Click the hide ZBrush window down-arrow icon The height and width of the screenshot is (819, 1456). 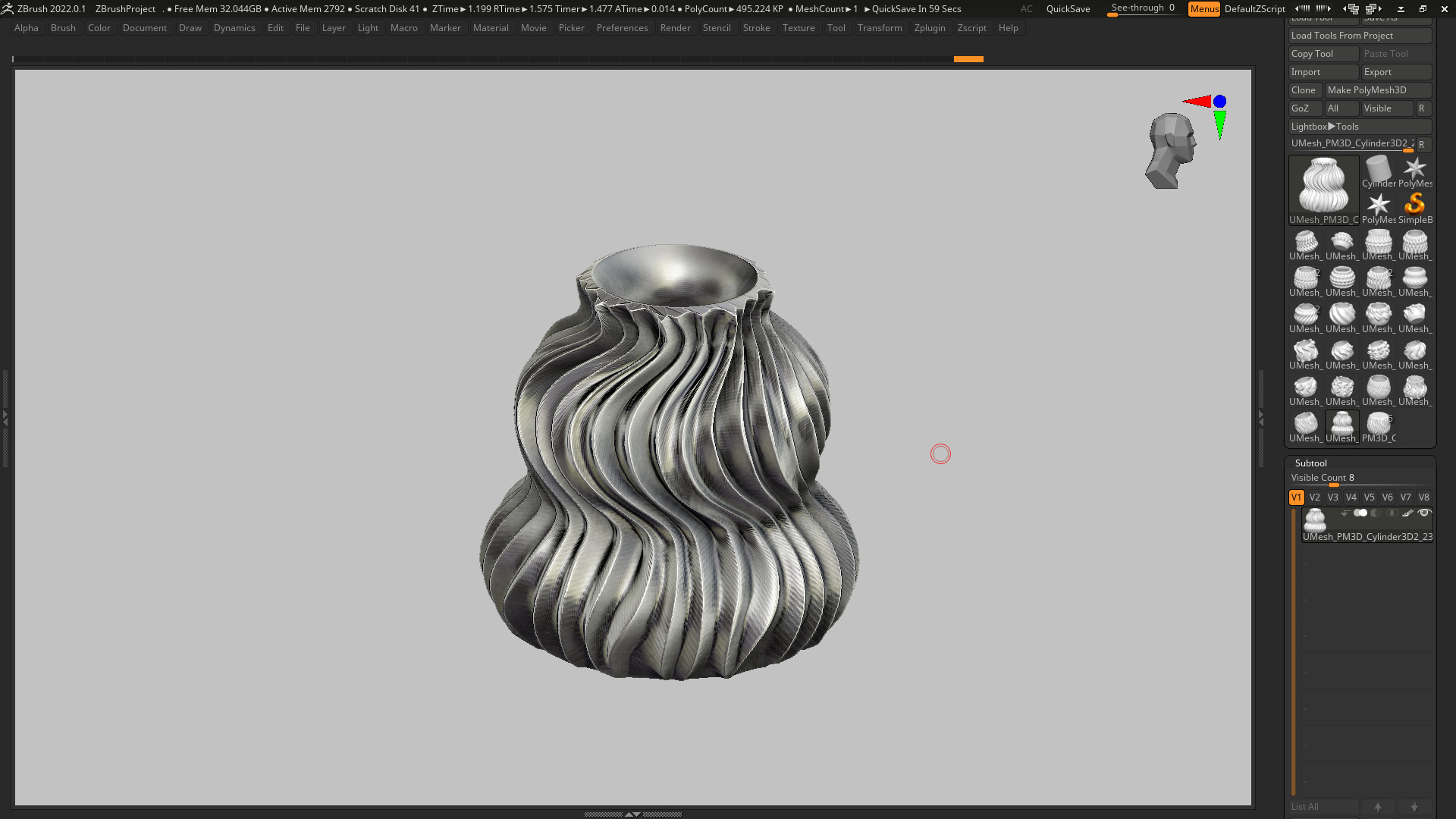1401,9
